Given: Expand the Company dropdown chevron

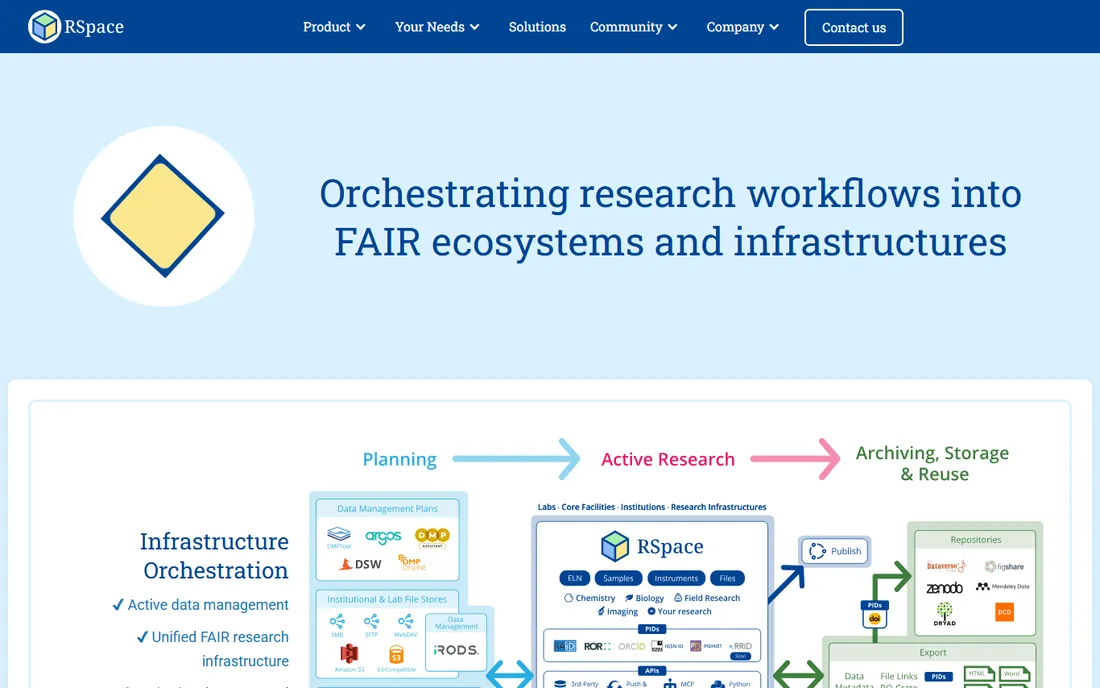Looking at the screenshot, I should [774, 27].
